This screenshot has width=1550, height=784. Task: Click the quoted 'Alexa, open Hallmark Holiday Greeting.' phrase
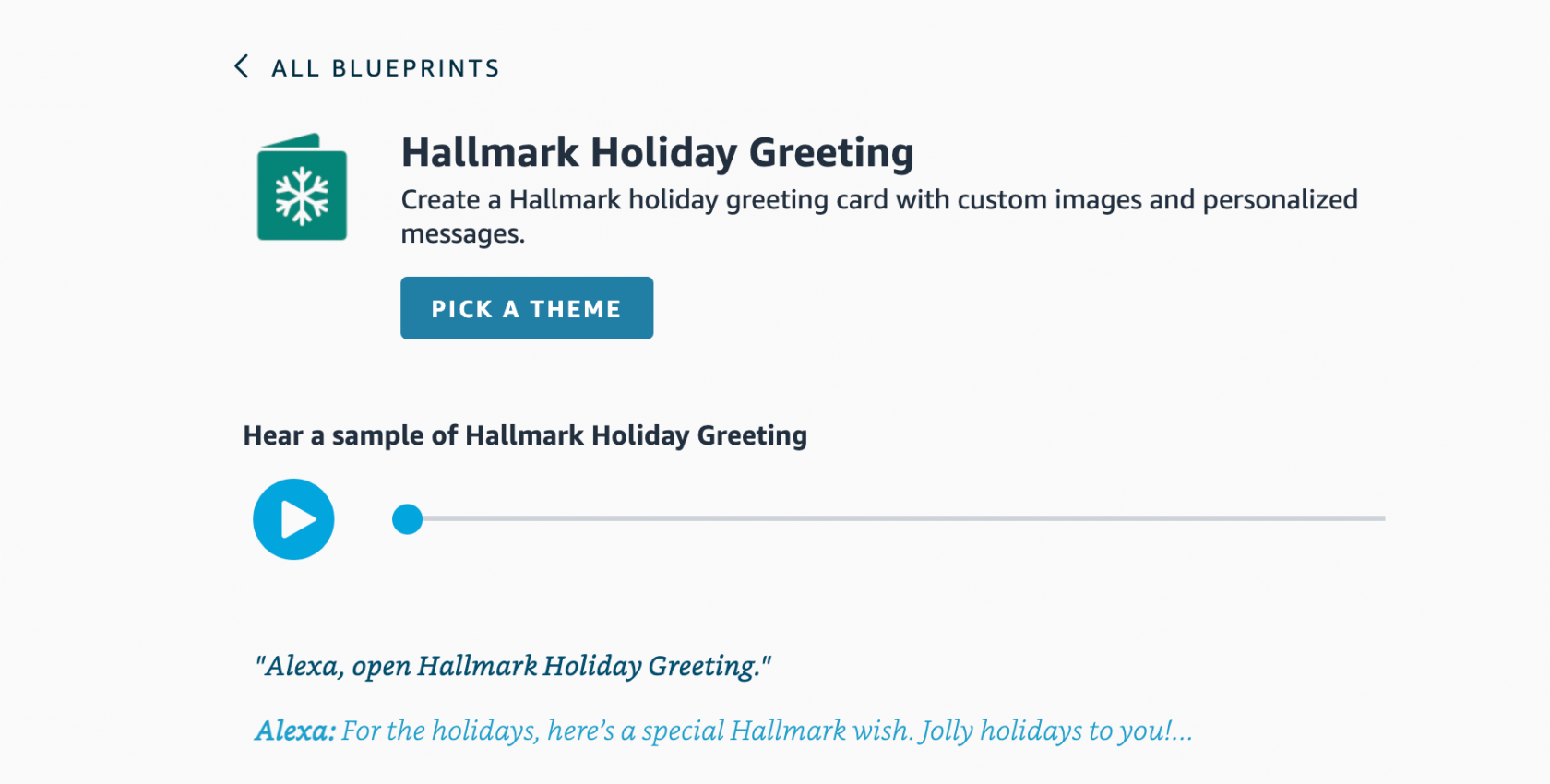pyautogui.click(x=513, y=666)
